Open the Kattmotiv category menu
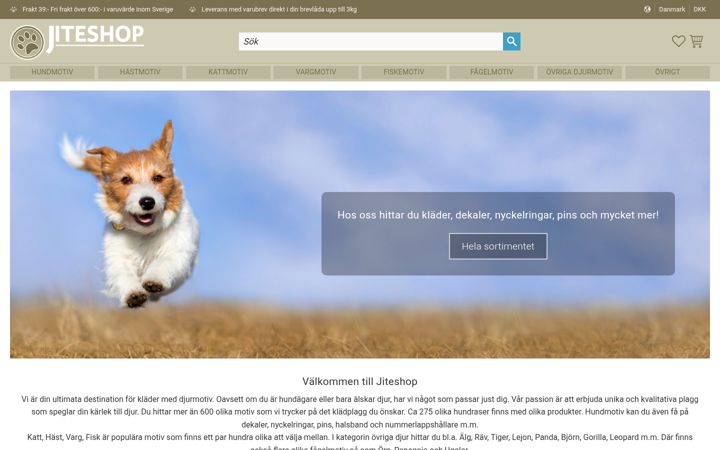Viewport: 720px width, 450px height. [x=228, y=72]
